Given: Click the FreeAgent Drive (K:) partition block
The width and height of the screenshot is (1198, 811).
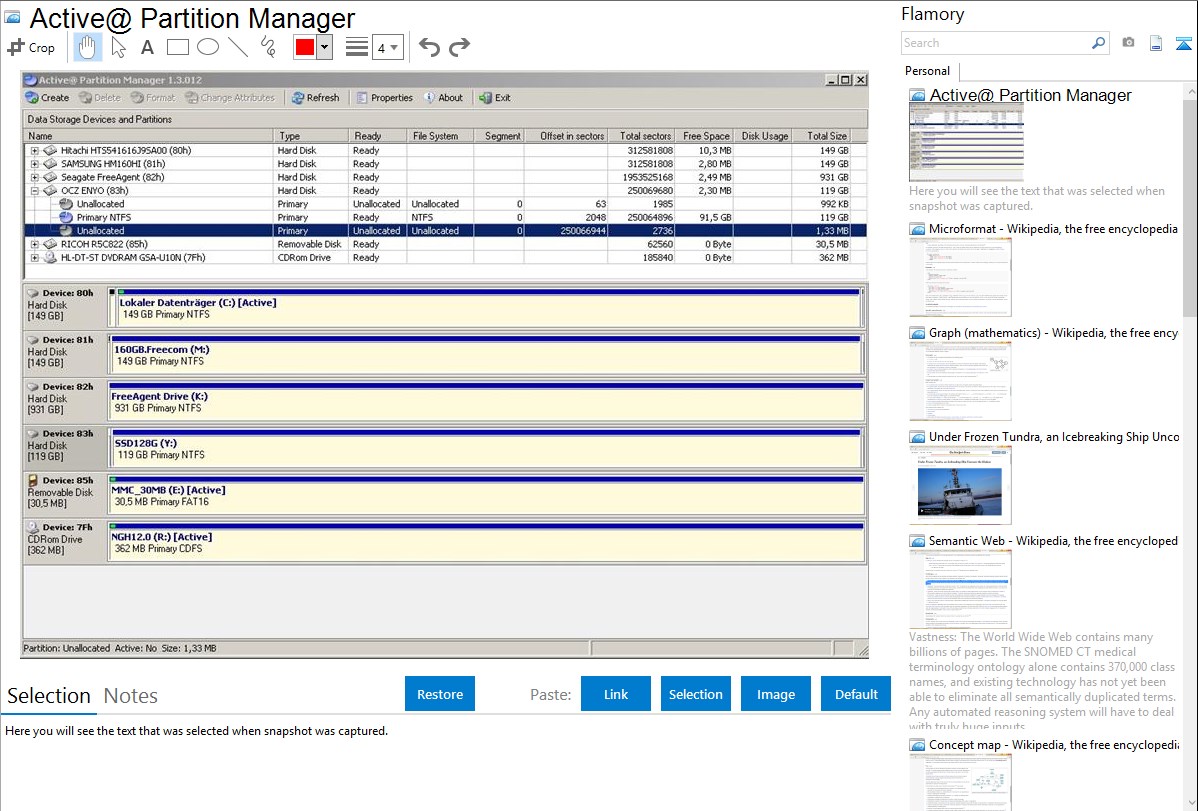Looking at the screenshot, I should coord(486,401).
